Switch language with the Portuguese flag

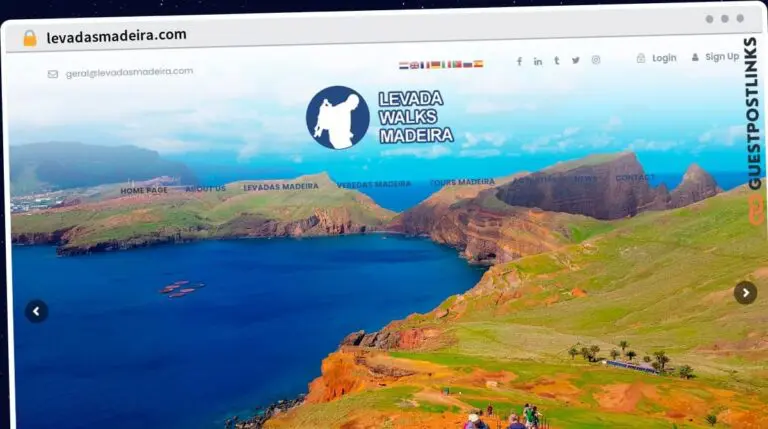(457, 64)
